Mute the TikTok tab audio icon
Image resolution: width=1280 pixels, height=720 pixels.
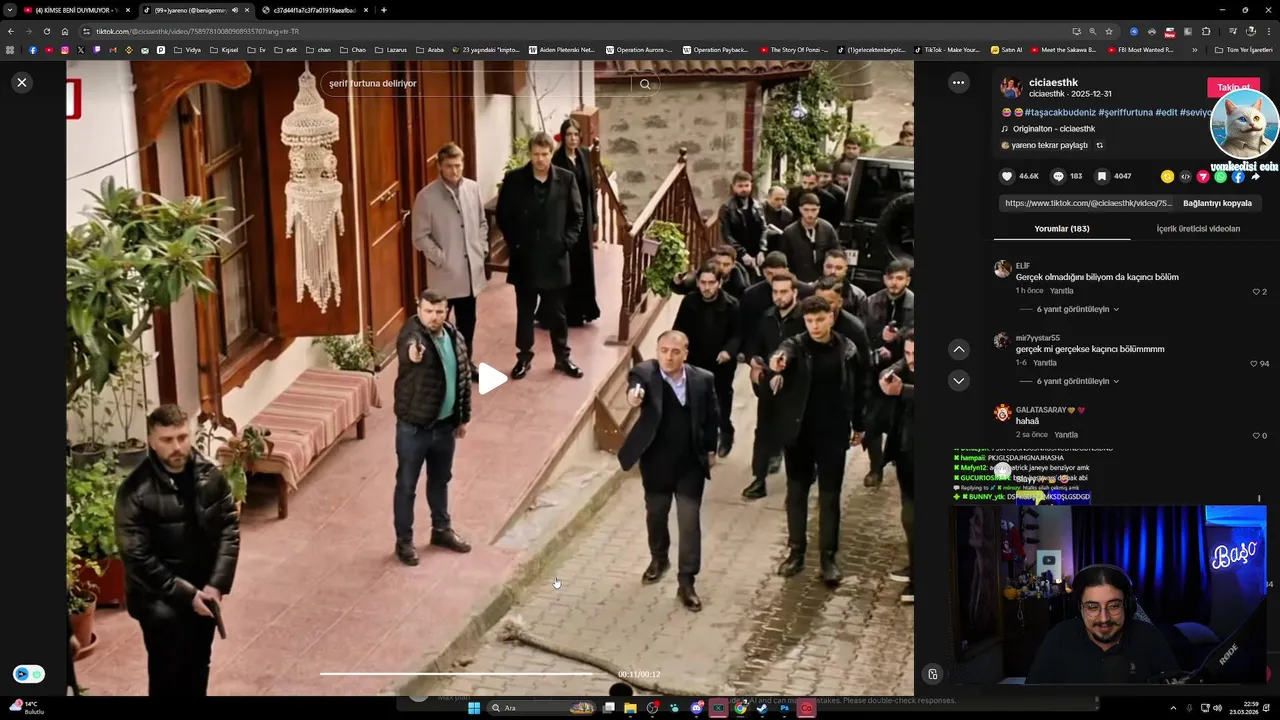[x=235, y=10]
